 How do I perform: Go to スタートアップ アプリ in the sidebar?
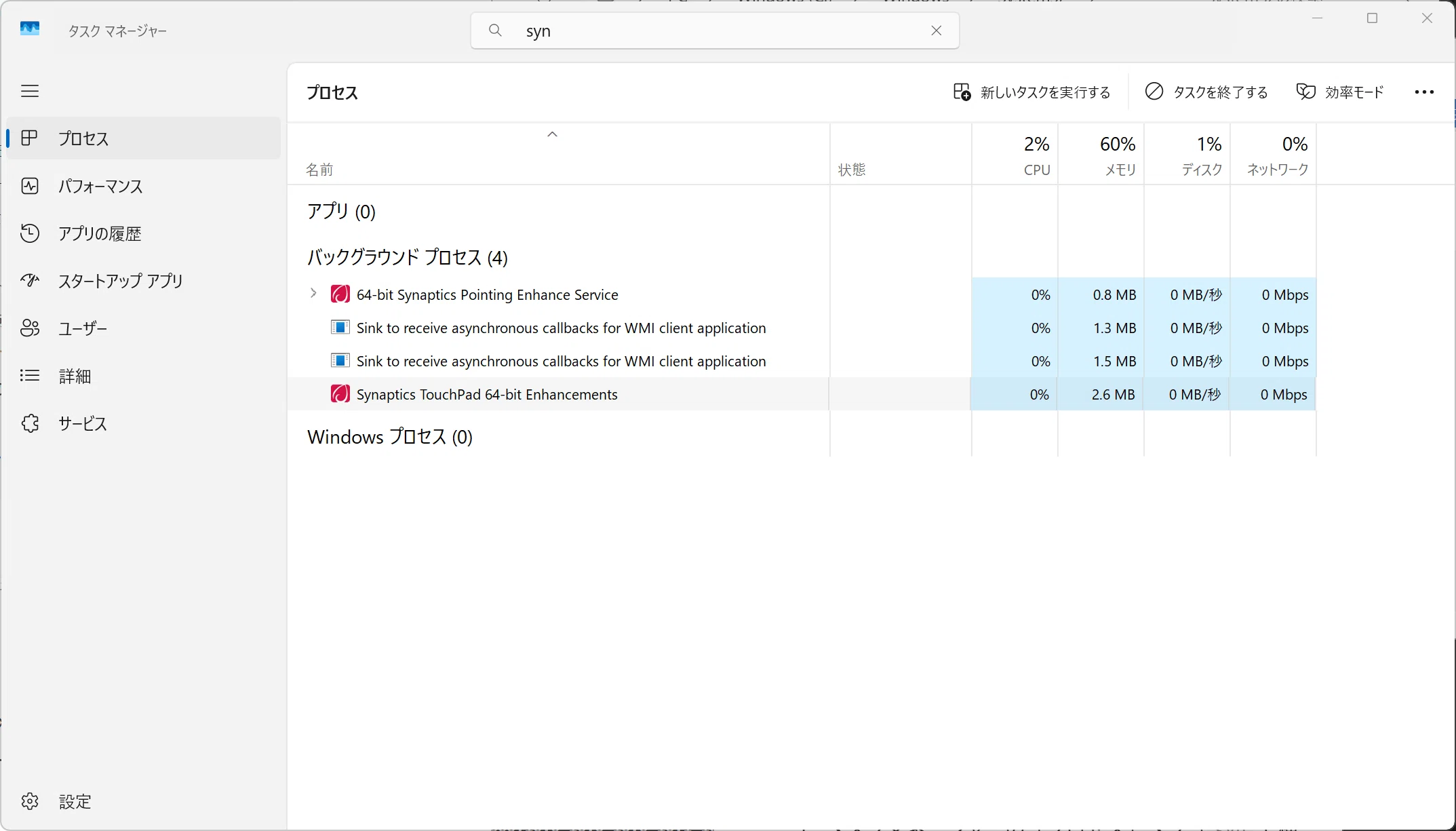coord(143,281)
